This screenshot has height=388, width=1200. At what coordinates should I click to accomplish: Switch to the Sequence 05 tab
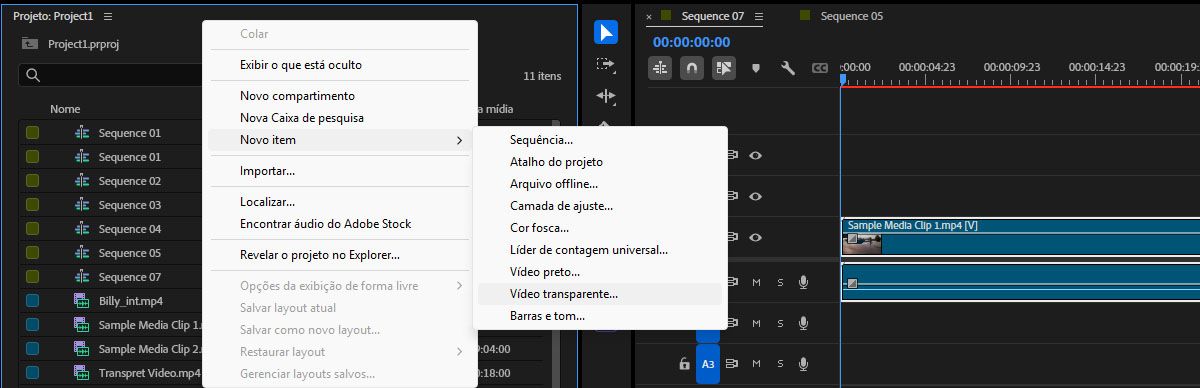(x=851, y=16)
